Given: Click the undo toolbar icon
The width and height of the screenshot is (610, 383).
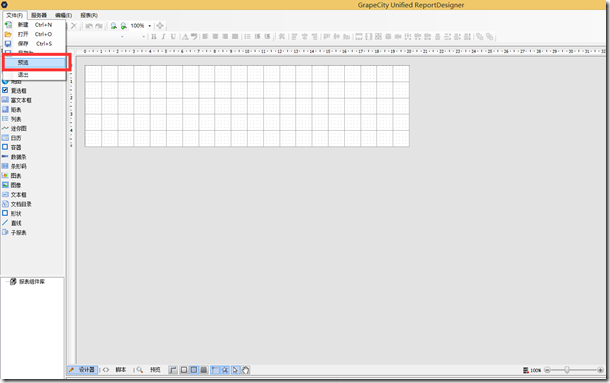Looking at the screenshot, I should pyautogui.click(x=89, y=26).
